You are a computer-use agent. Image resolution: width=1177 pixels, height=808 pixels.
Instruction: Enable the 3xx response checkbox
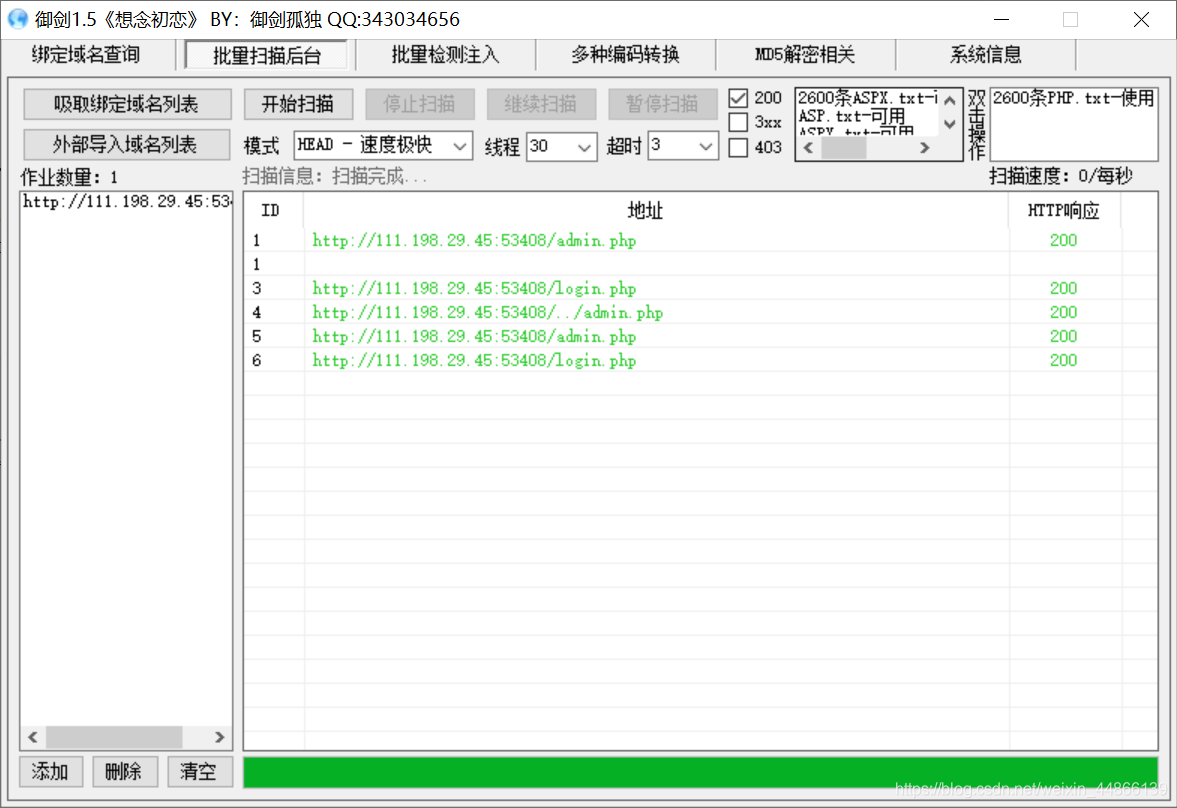739,122
